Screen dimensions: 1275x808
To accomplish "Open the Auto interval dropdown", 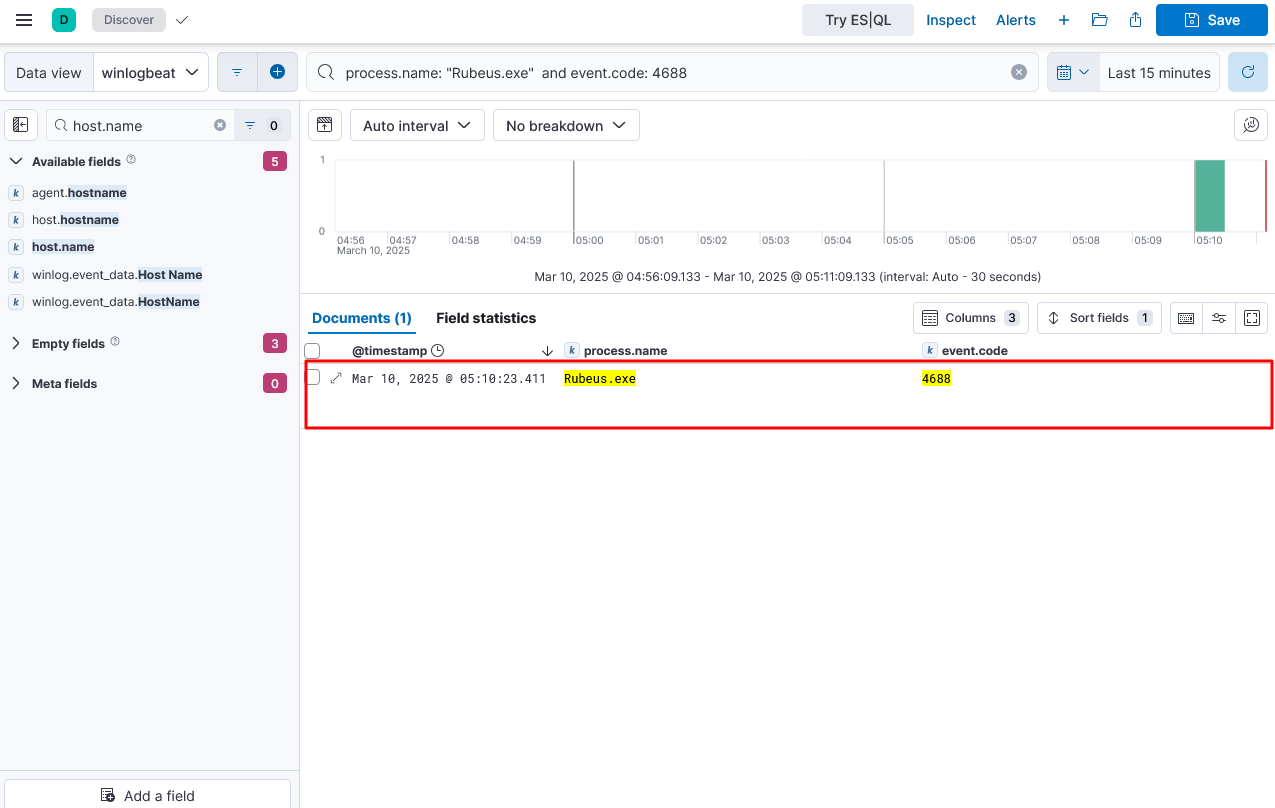I will [x=416, y=125].
